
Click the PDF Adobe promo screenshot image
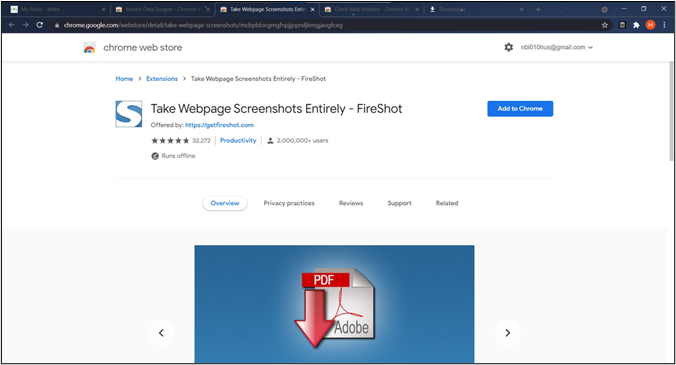334,304
